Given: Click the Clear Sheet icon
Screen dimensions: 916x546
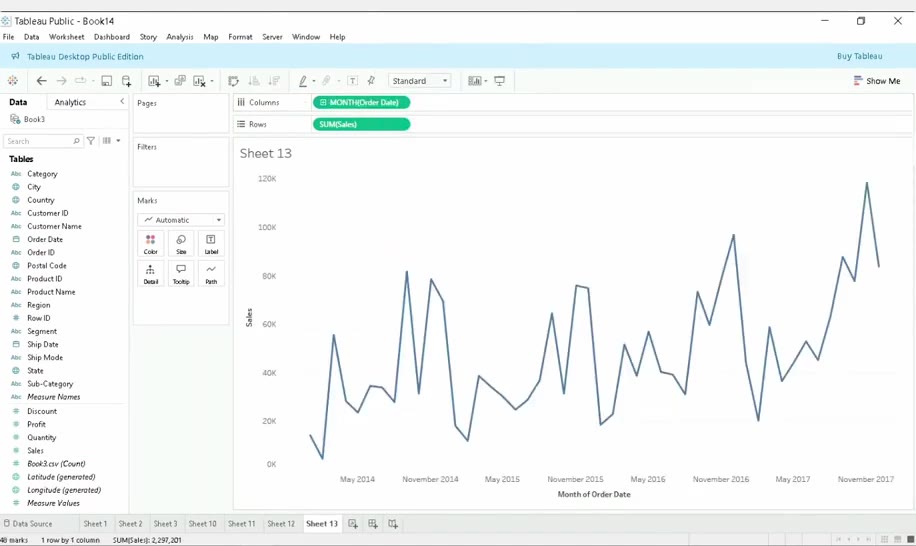Looking at the screenshot, I should pos(199,81).
